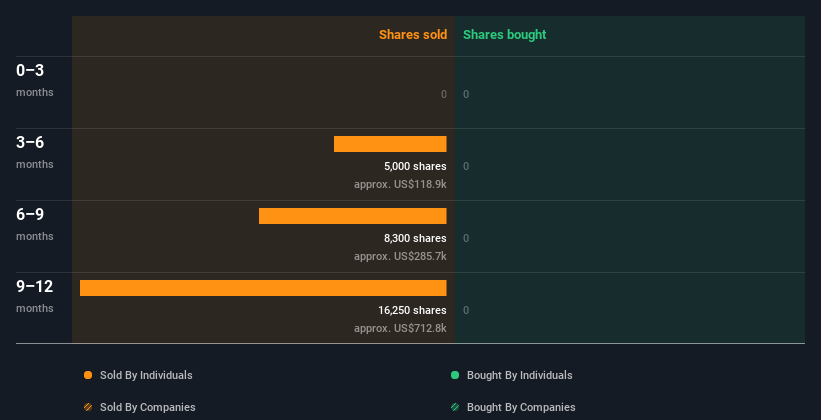Click the orange Sold By Individuals dot

(88, 375)
